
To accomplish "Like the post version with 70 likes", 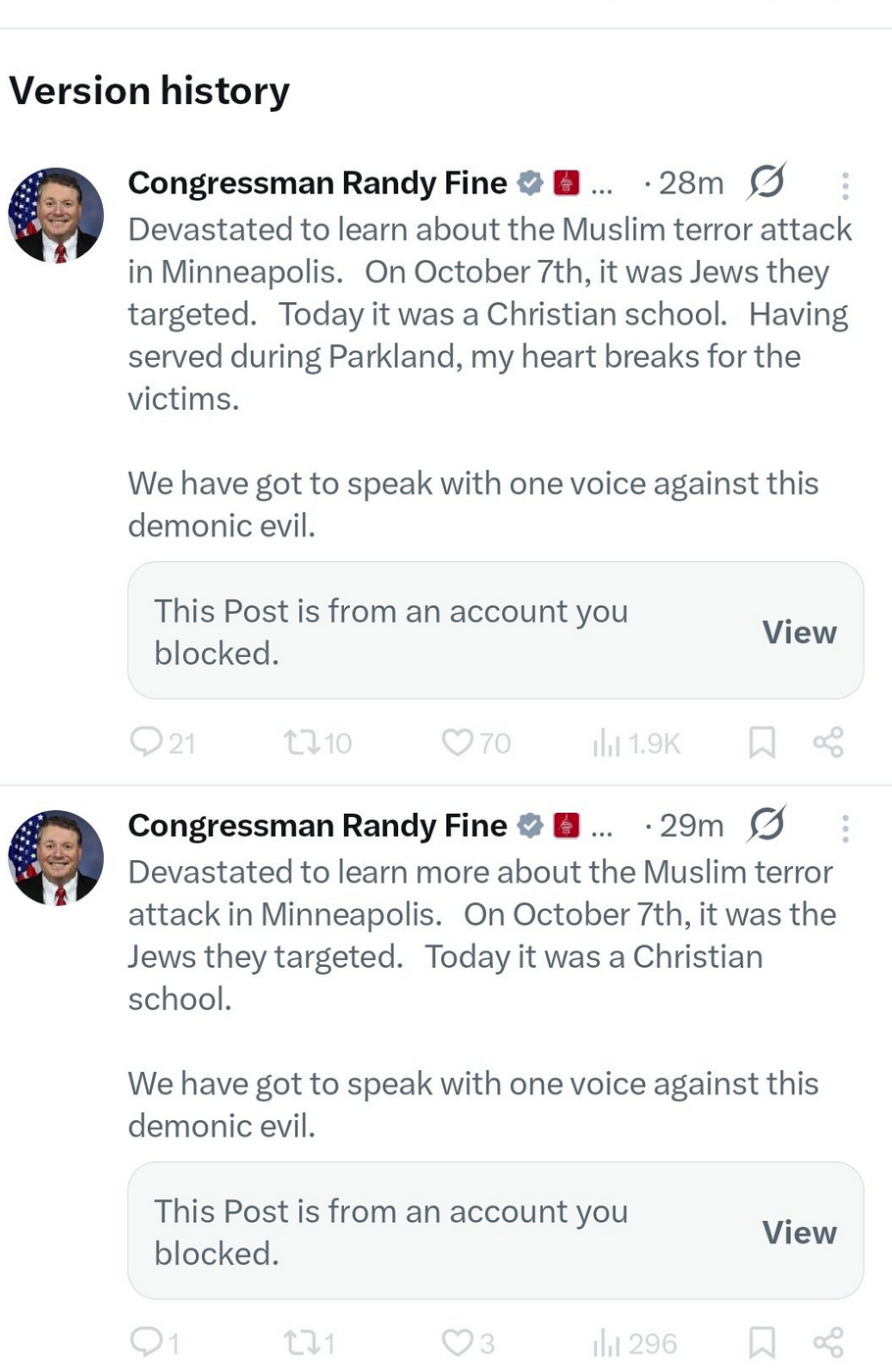I will 457,741.
